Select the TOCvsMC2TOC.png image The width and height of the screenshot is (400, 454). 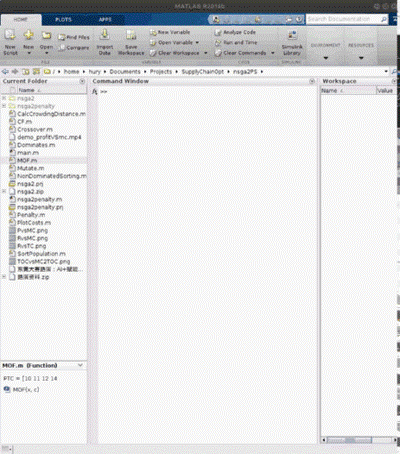(43, 261)
